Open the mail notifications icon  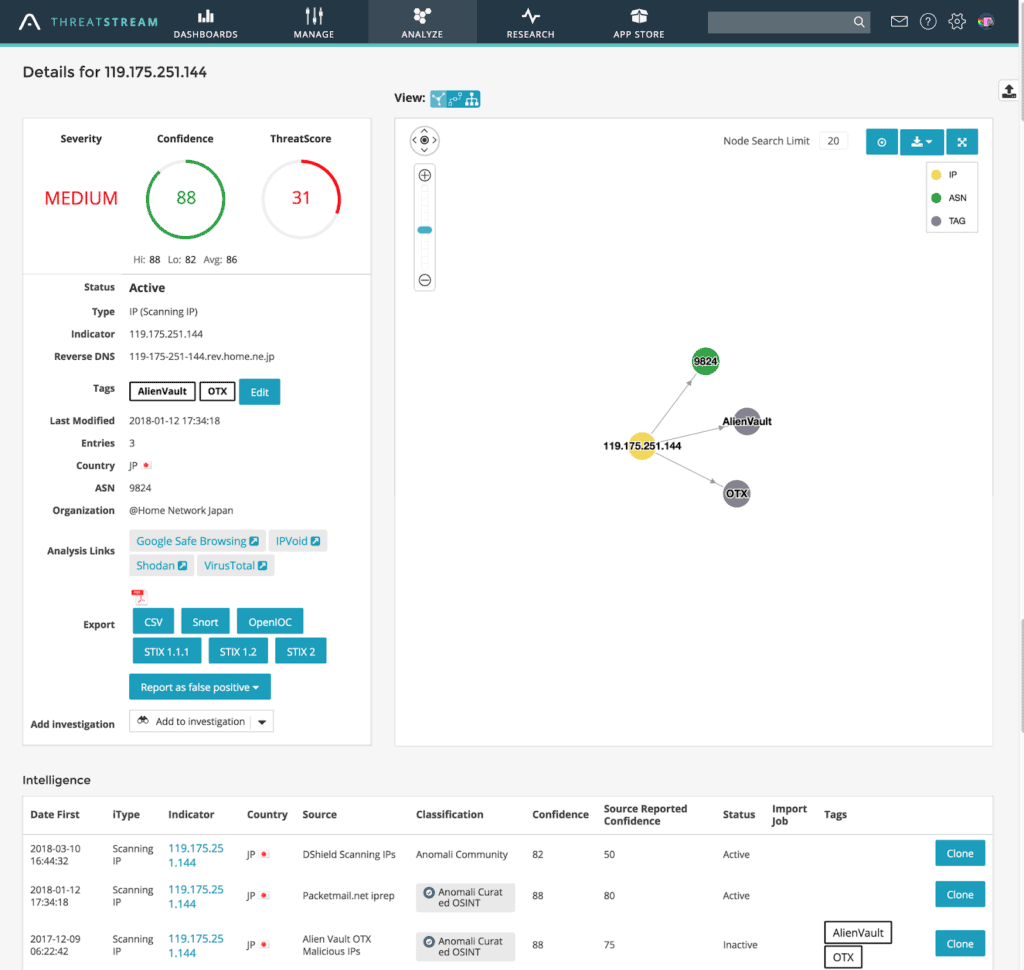pyautogui.click(x=899, y=22)
